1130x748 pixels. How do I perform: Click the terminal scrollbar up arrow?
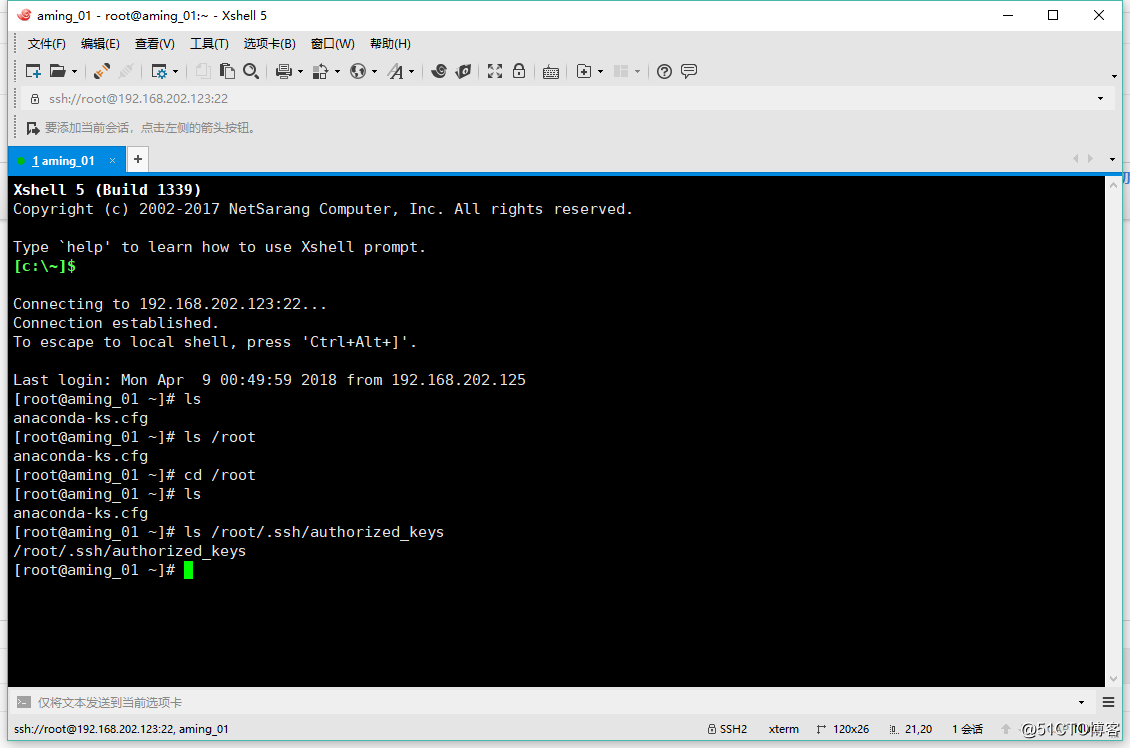1113,184
